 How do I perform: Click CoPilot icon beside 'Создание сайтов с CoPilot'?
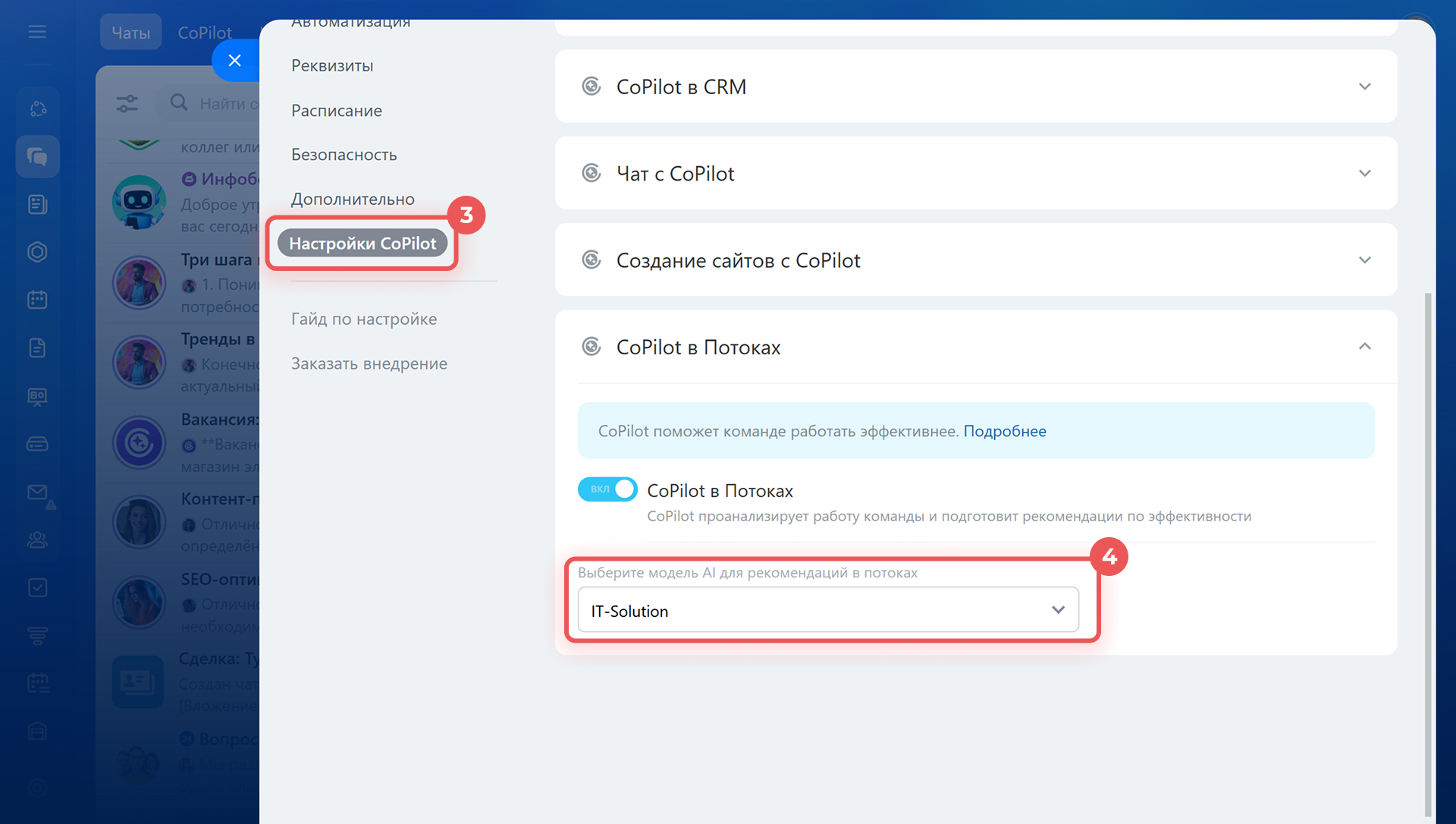[x=591, y=259]
